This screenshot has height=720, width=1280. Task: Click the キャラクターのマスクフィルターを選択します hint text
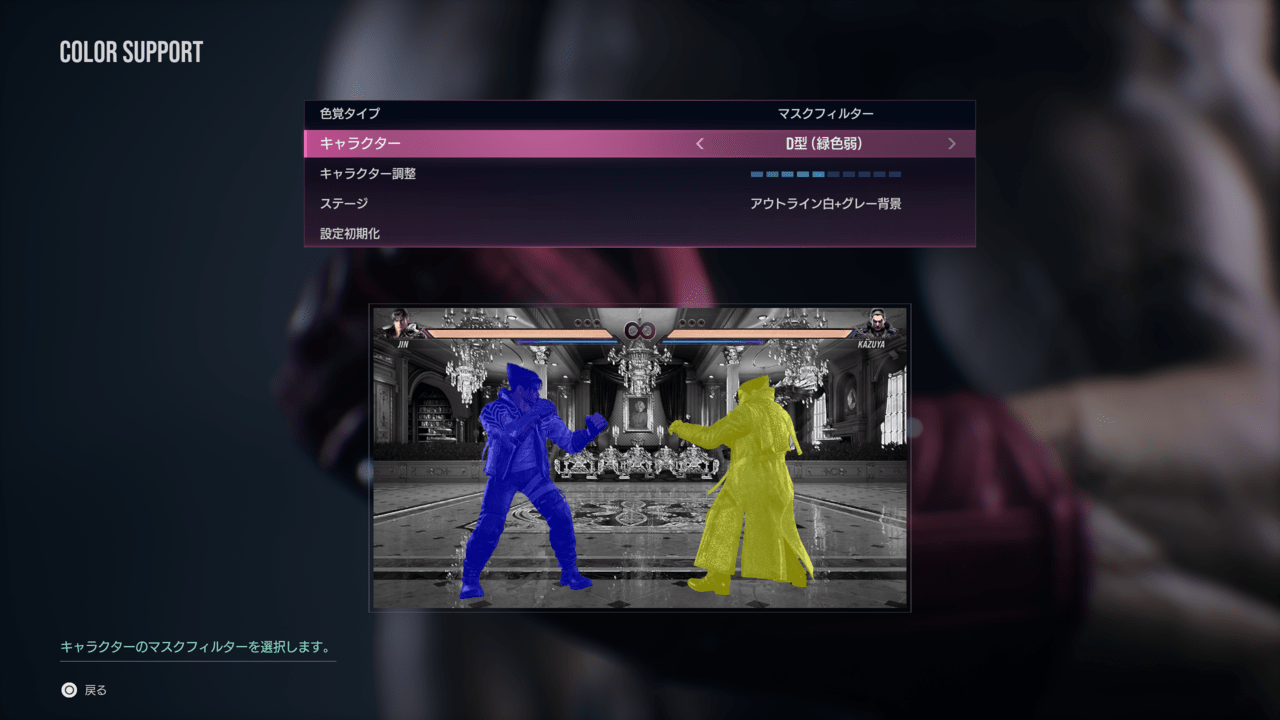(195, 647)
